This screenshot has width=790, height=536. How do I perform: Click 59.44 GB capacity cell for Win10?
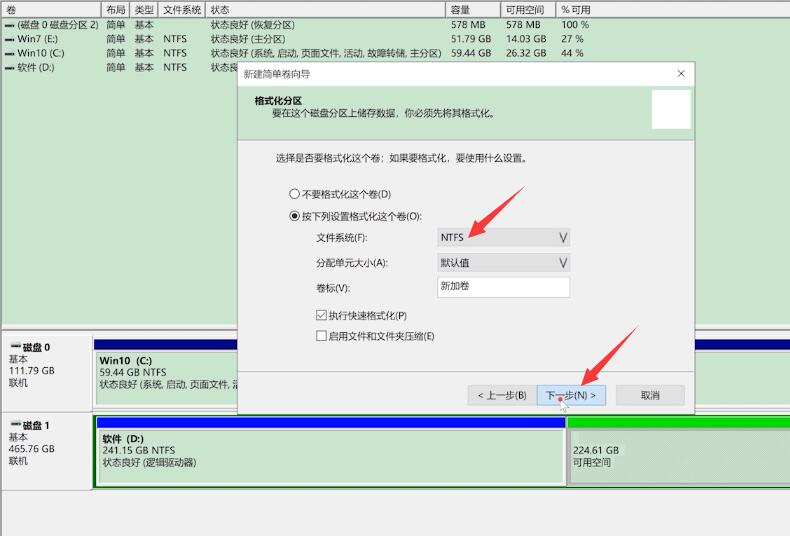[471, 53]
